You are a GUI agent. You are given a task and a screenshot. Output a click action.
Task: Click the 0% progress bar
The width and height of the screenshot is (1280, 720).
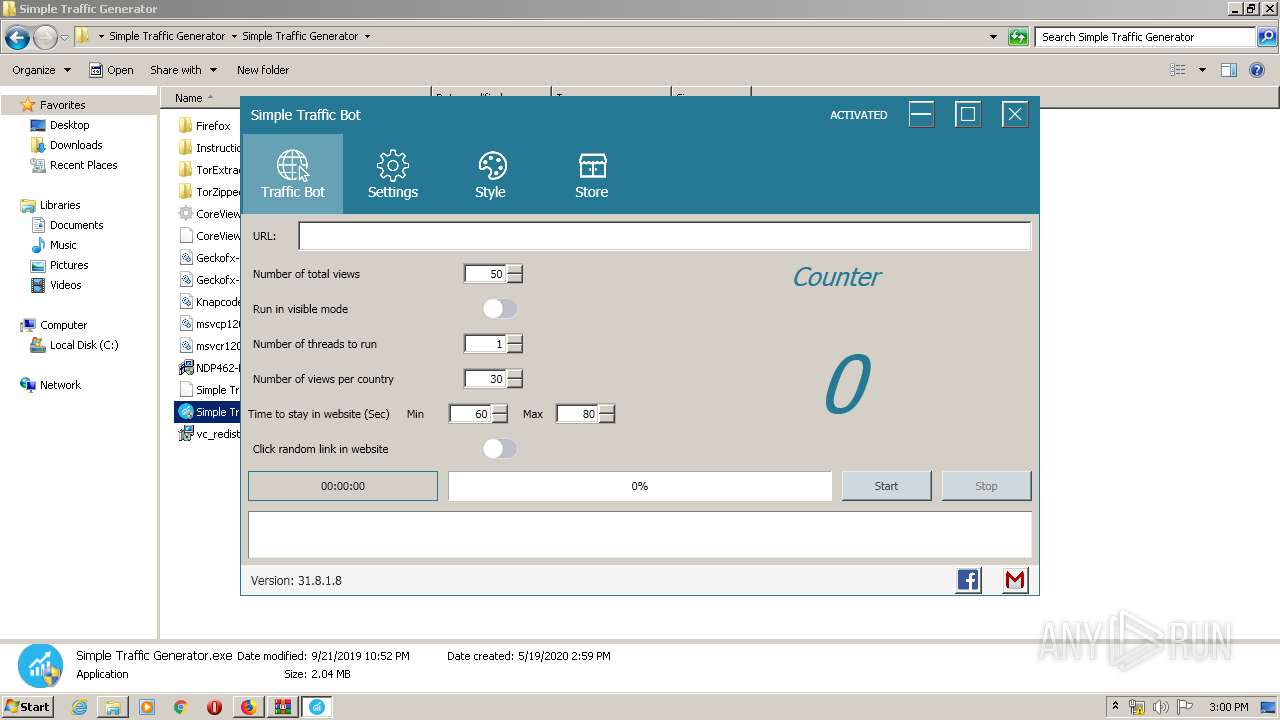coord(640,486)
